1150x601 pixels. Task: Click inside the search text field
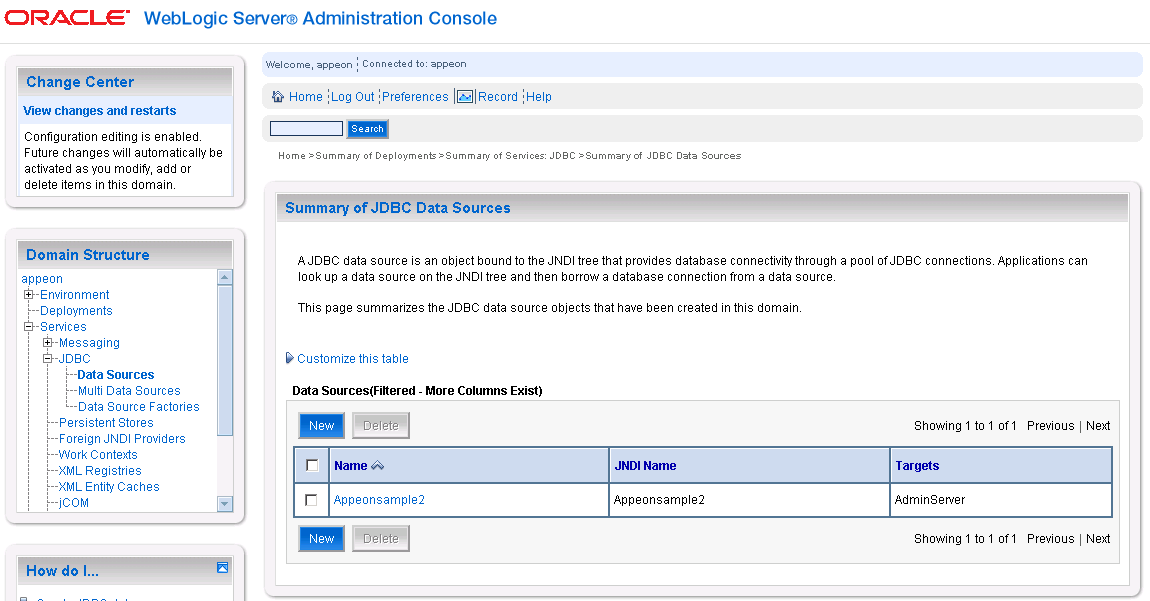[306, 129]
